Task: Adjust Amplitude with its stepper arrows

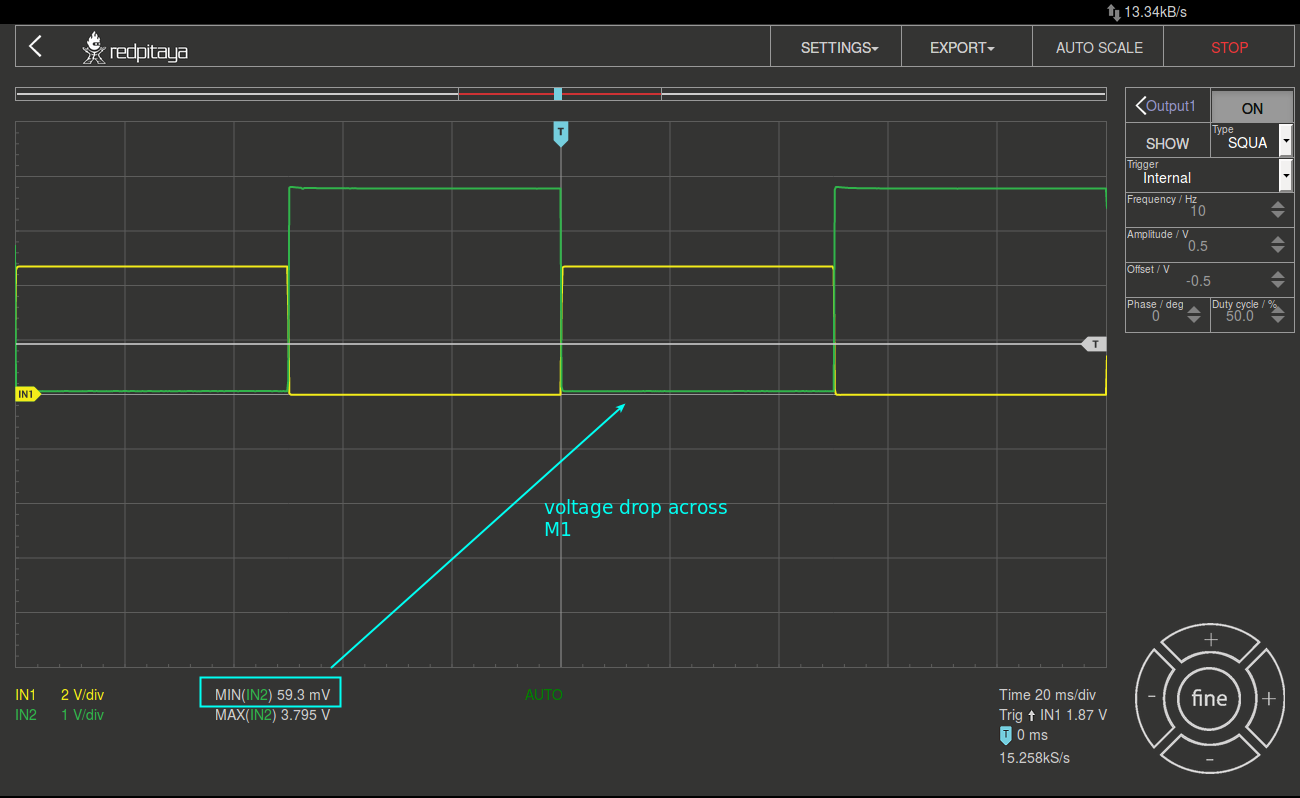Action: (1278, 245)
